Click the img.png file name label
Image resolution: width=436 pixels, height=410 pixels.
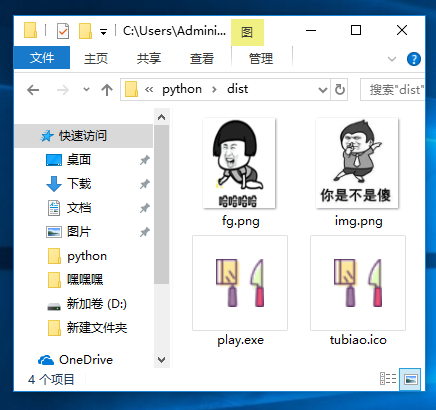tap(359, 221)
